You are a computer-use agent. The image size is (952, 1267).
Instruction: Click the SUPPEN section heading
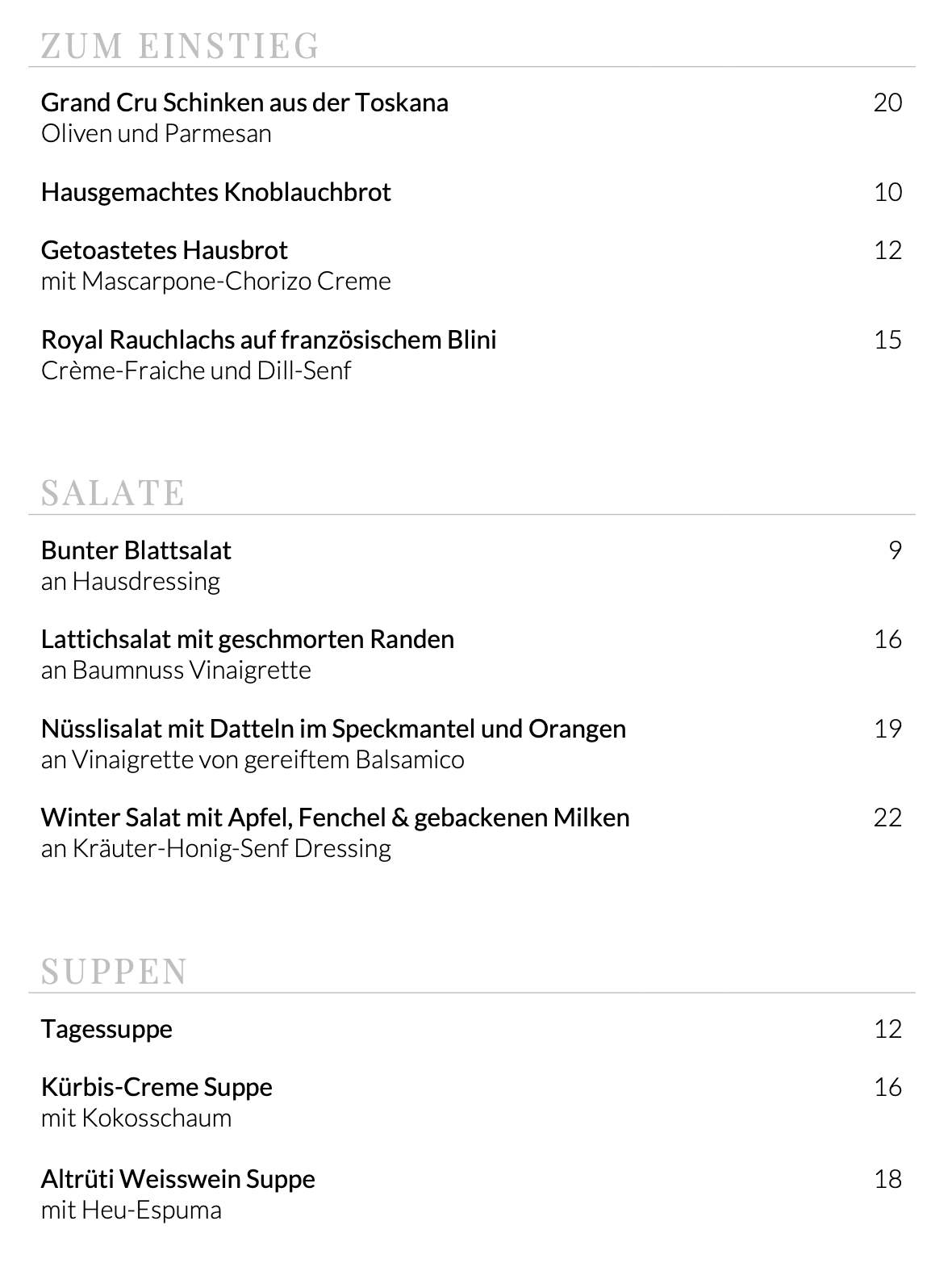point(114,972)
